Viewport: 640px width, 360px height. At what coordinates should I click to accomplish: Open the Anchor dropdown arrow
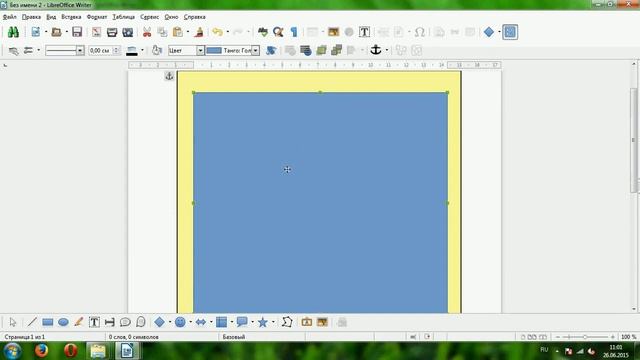tap(387, 50)
